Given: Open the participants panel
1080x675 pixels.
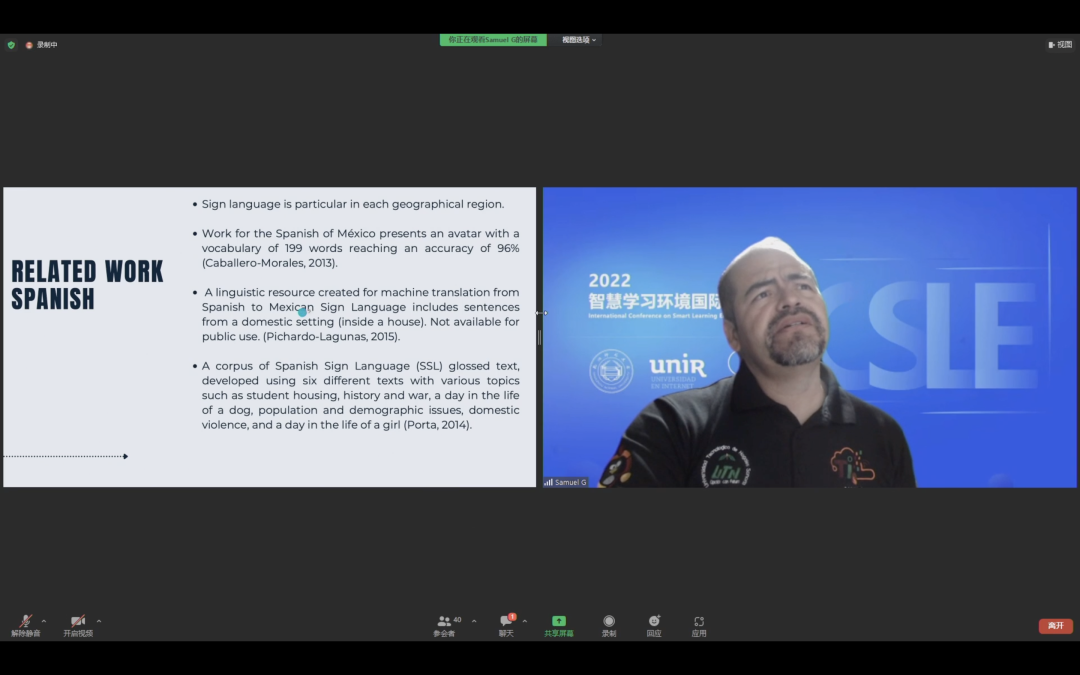Looking at the screenshot, I should [x=444, y=623].
